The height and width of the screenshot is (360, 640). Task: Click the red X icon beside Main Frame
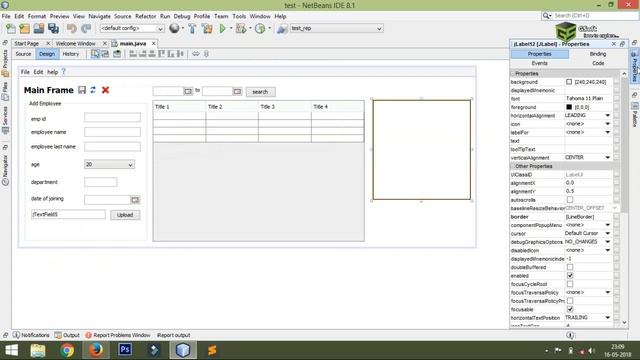(x=105, y=90)
